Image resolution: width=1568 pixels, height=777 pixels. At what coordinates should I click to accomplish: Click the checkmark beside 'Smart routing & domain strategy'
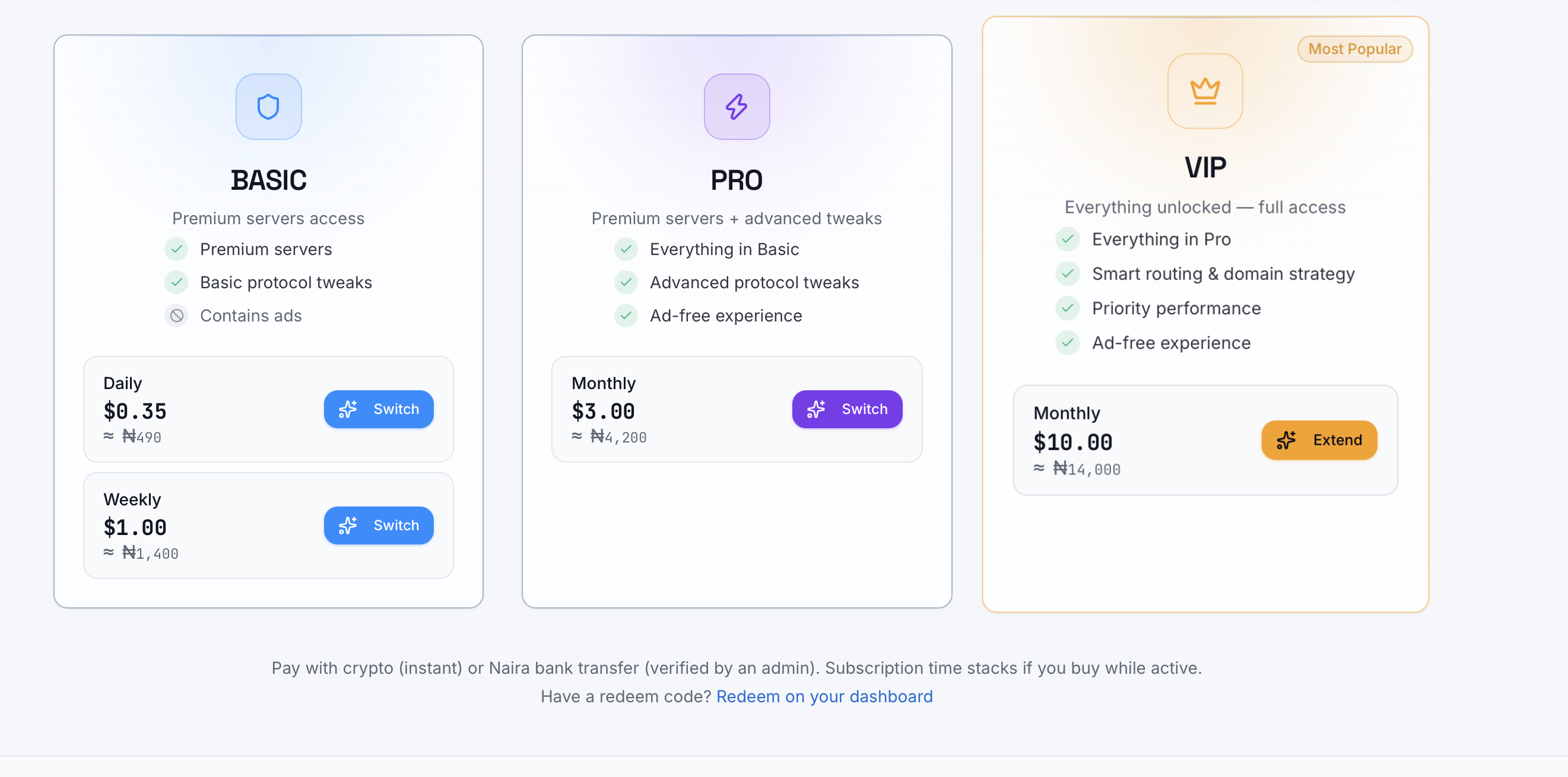[1067, 273]
